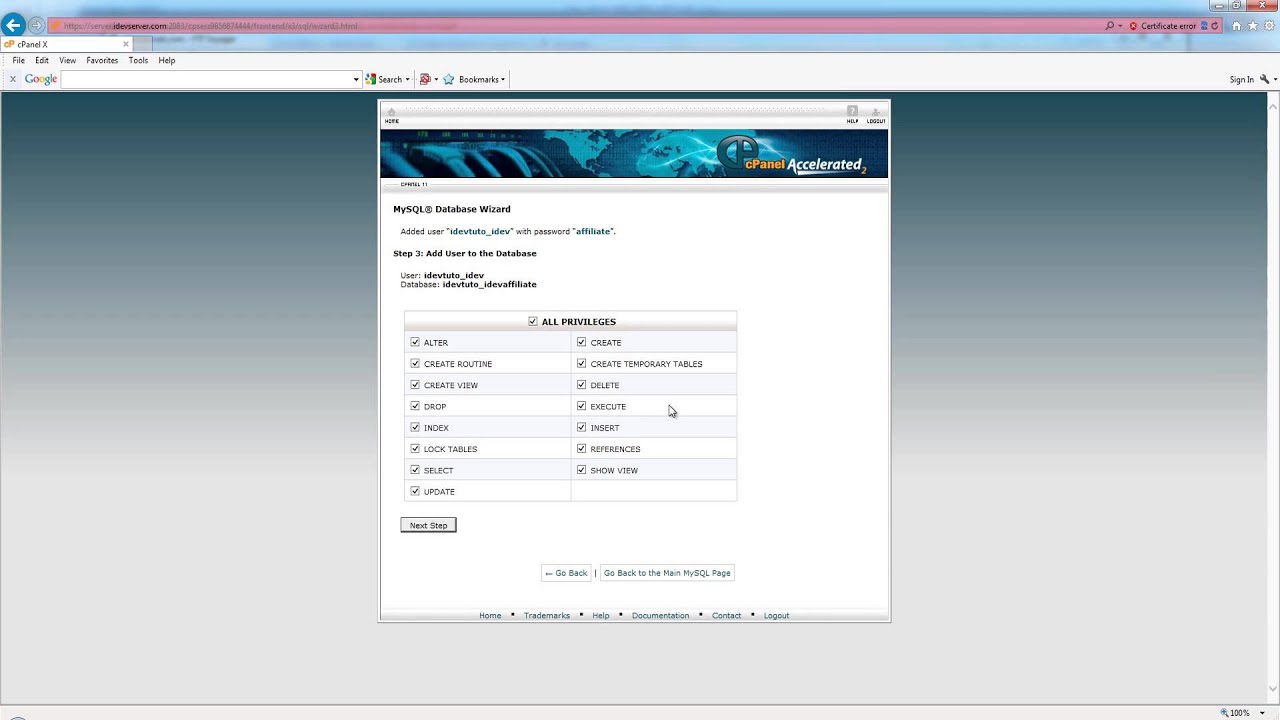Toggle the EXECUTE checkbox
The width and height of the screenshot is (1280, 720).
(582, 406)
